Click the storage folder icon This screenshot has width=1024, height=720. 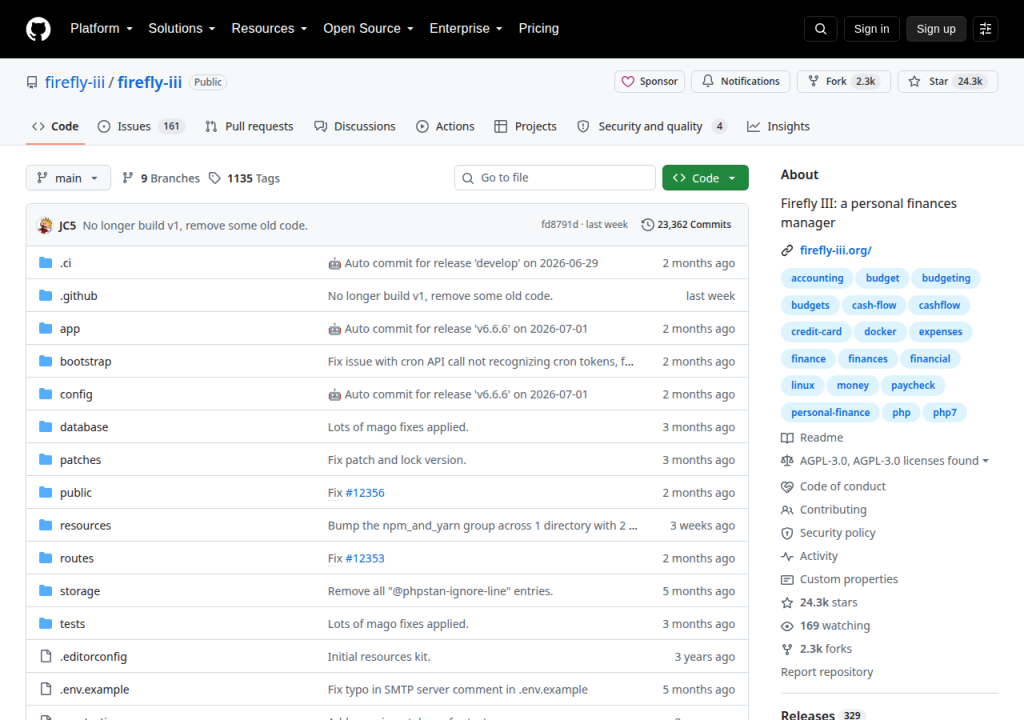(x=45, y=591)
